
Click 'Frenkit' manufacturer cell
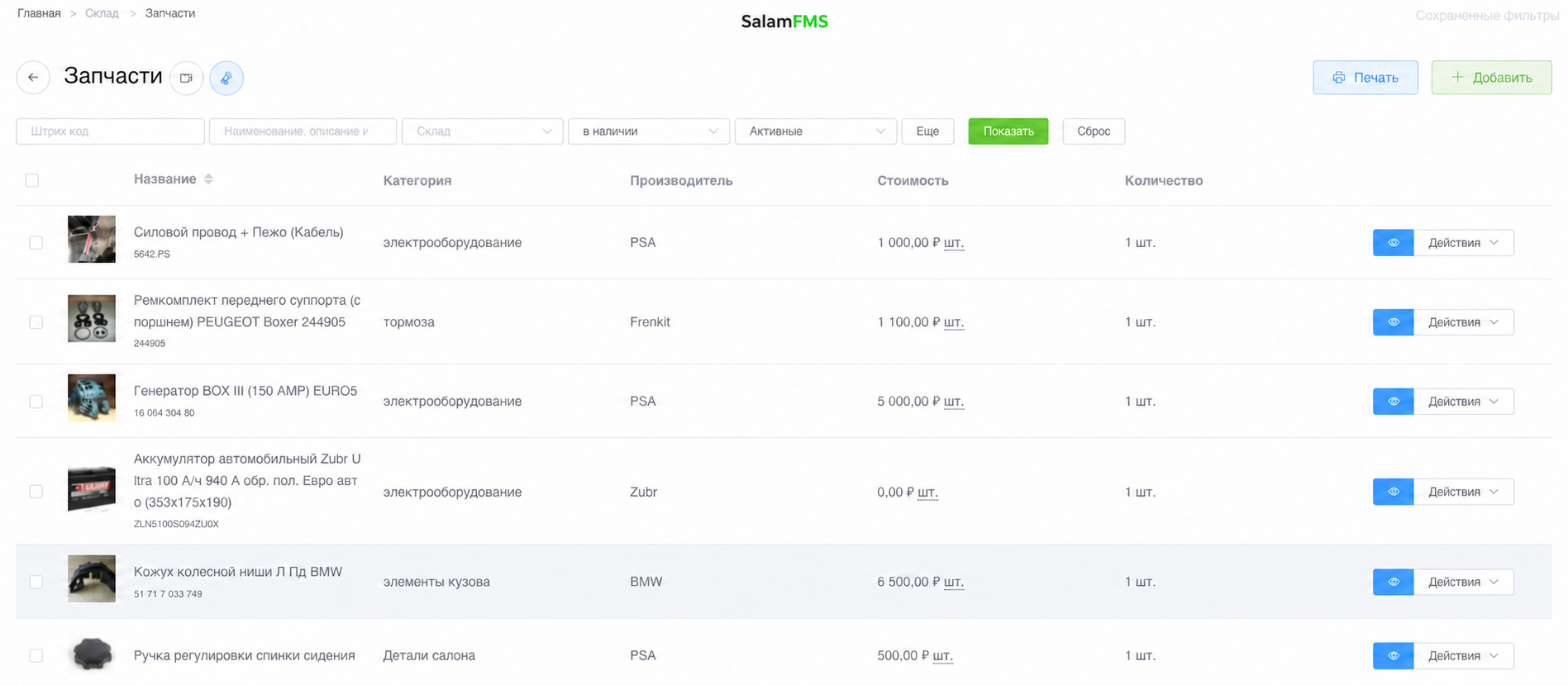[650, 322]
